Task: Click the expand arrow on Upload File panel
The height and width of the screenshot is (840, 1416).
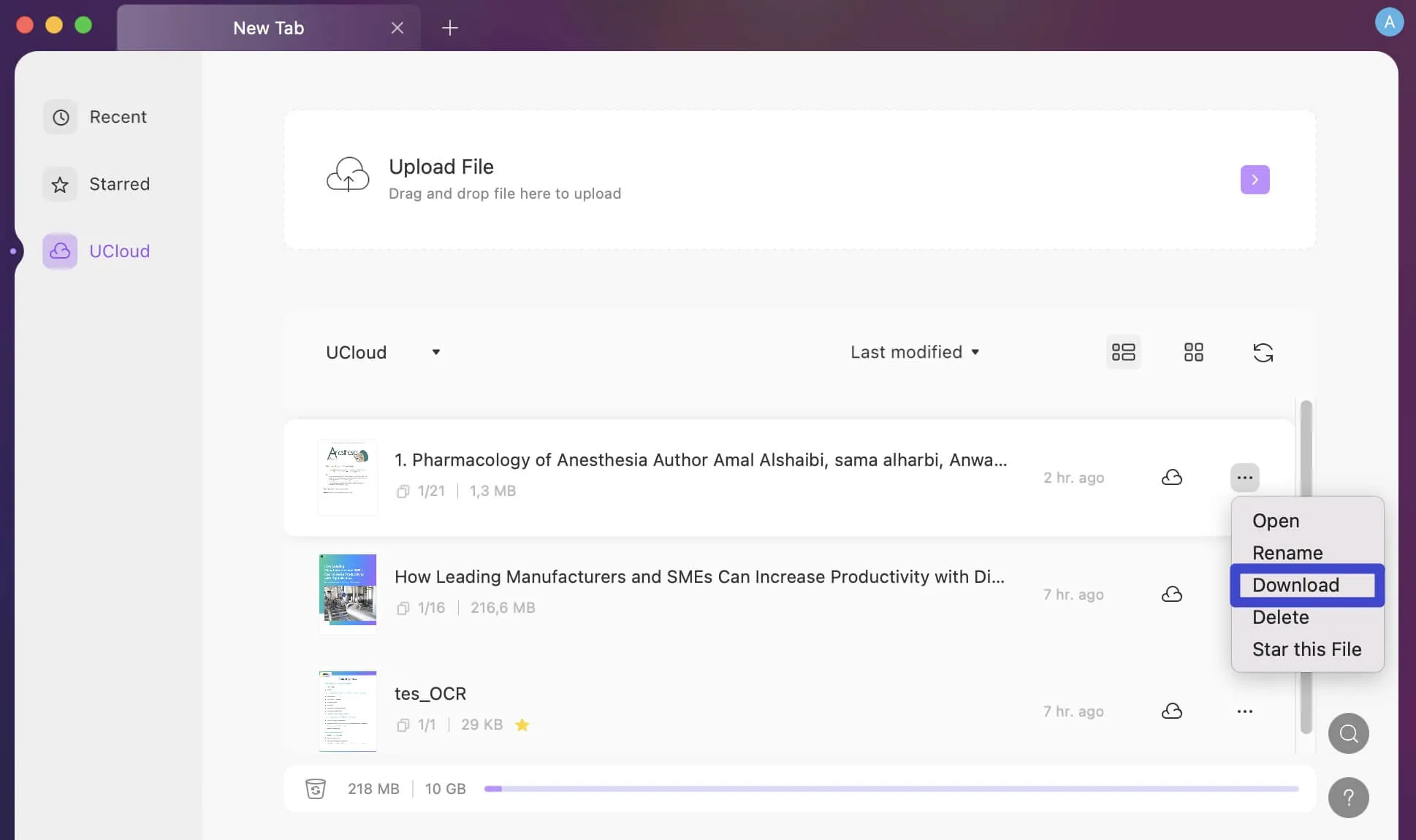Action: click(1255, 179)
